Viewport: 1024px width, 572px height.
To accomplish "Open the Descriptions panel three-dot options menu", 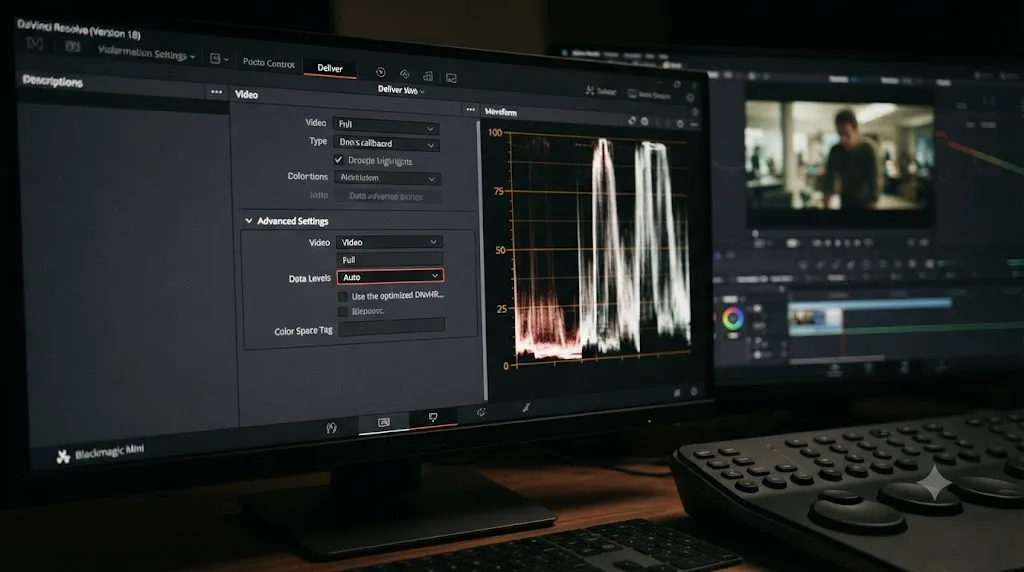I will point(216,92).
